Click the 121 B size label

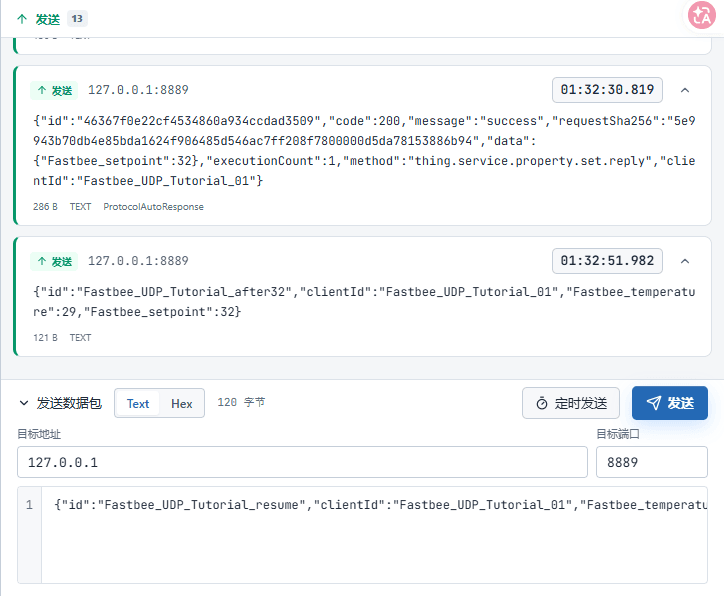click(45, 337)
